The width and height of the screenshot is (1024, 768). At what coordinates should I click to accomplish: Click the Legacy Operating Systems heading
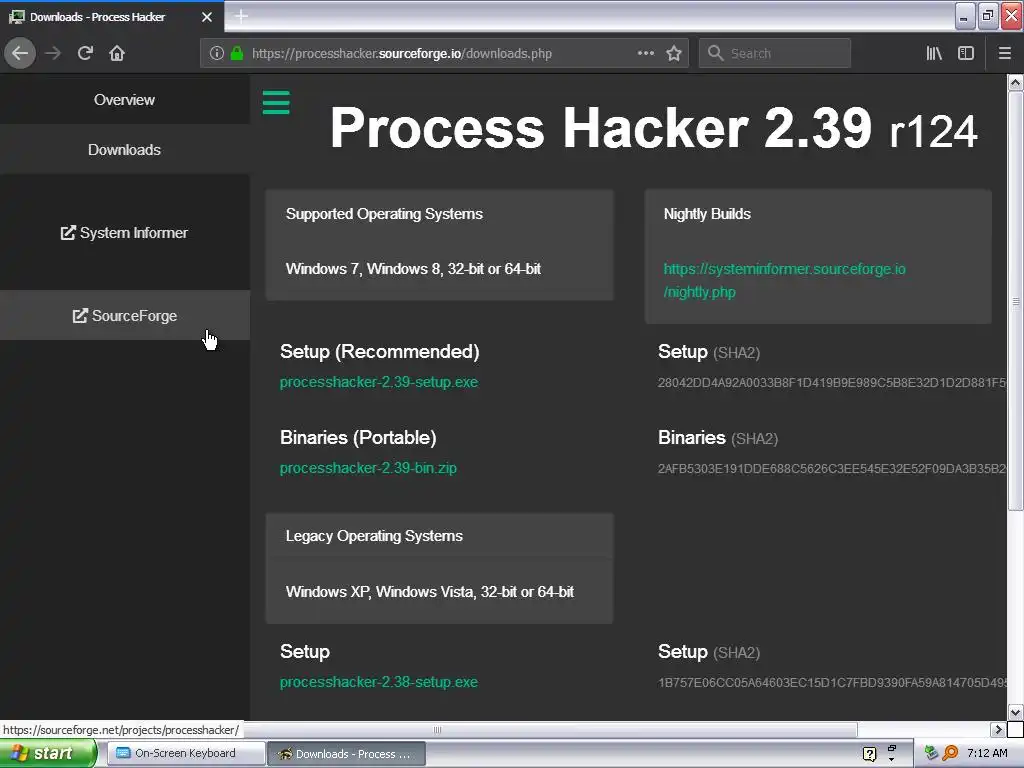click(374, 536)
